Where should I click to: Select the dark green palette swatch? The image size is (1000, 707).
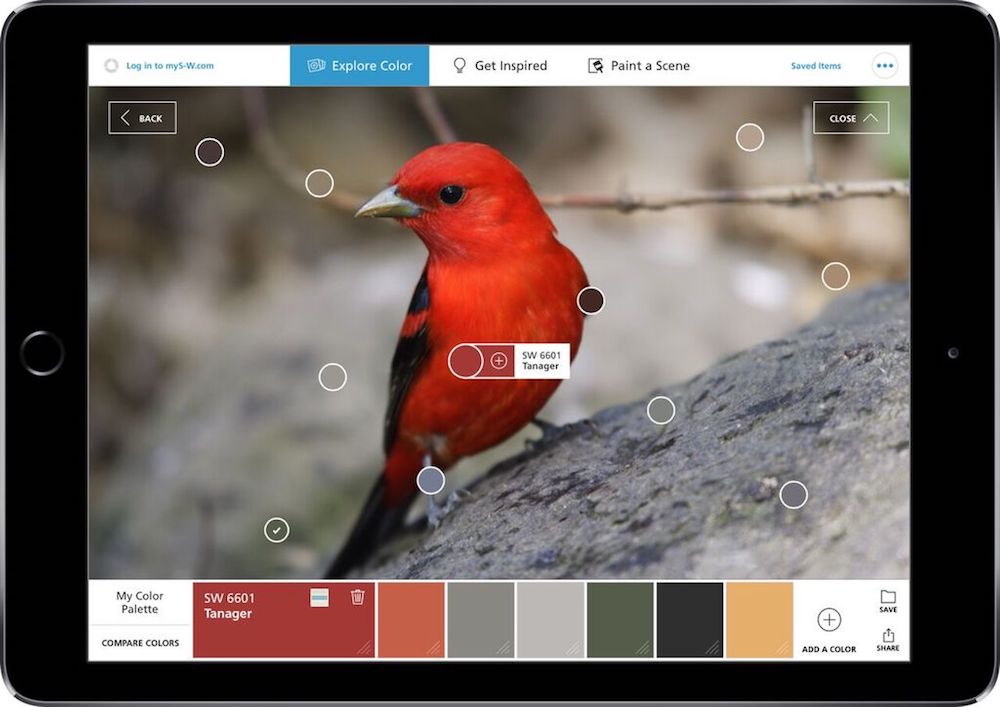point(620,620)
